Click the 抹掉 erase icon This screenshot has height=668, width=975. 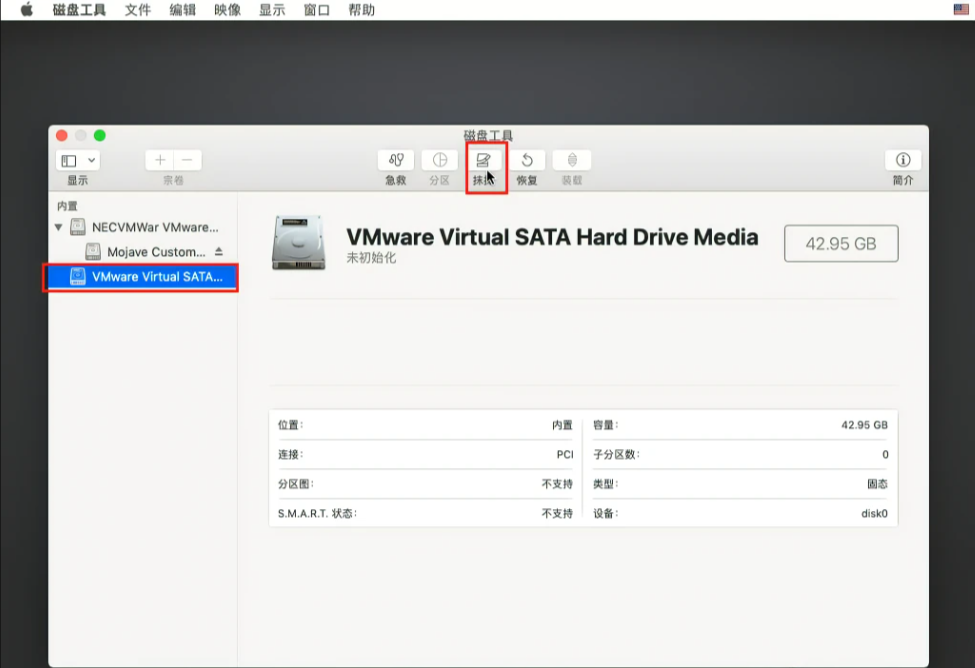point(483,160)
